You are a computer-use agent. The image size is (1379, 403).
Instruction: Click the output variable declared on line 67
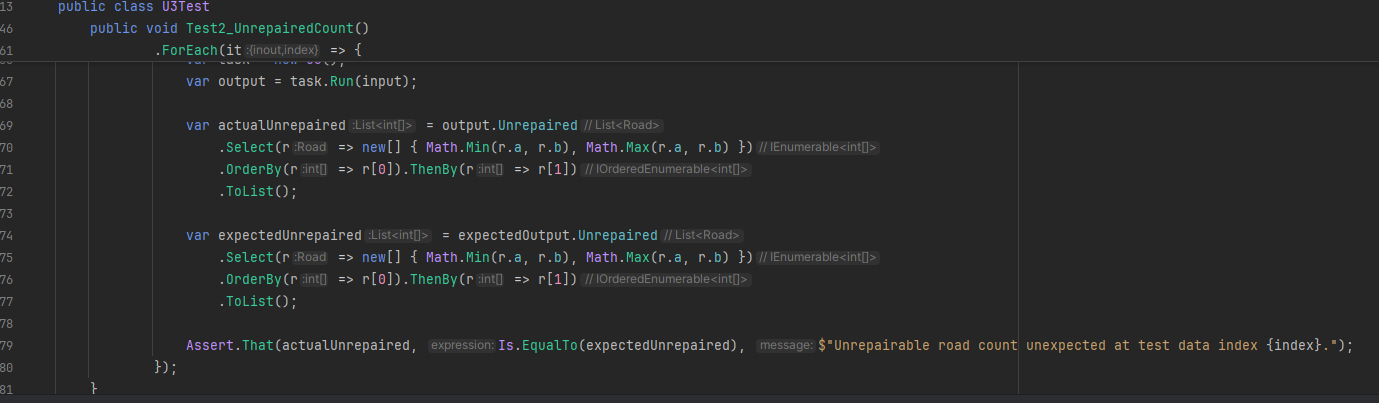[241, 82]
